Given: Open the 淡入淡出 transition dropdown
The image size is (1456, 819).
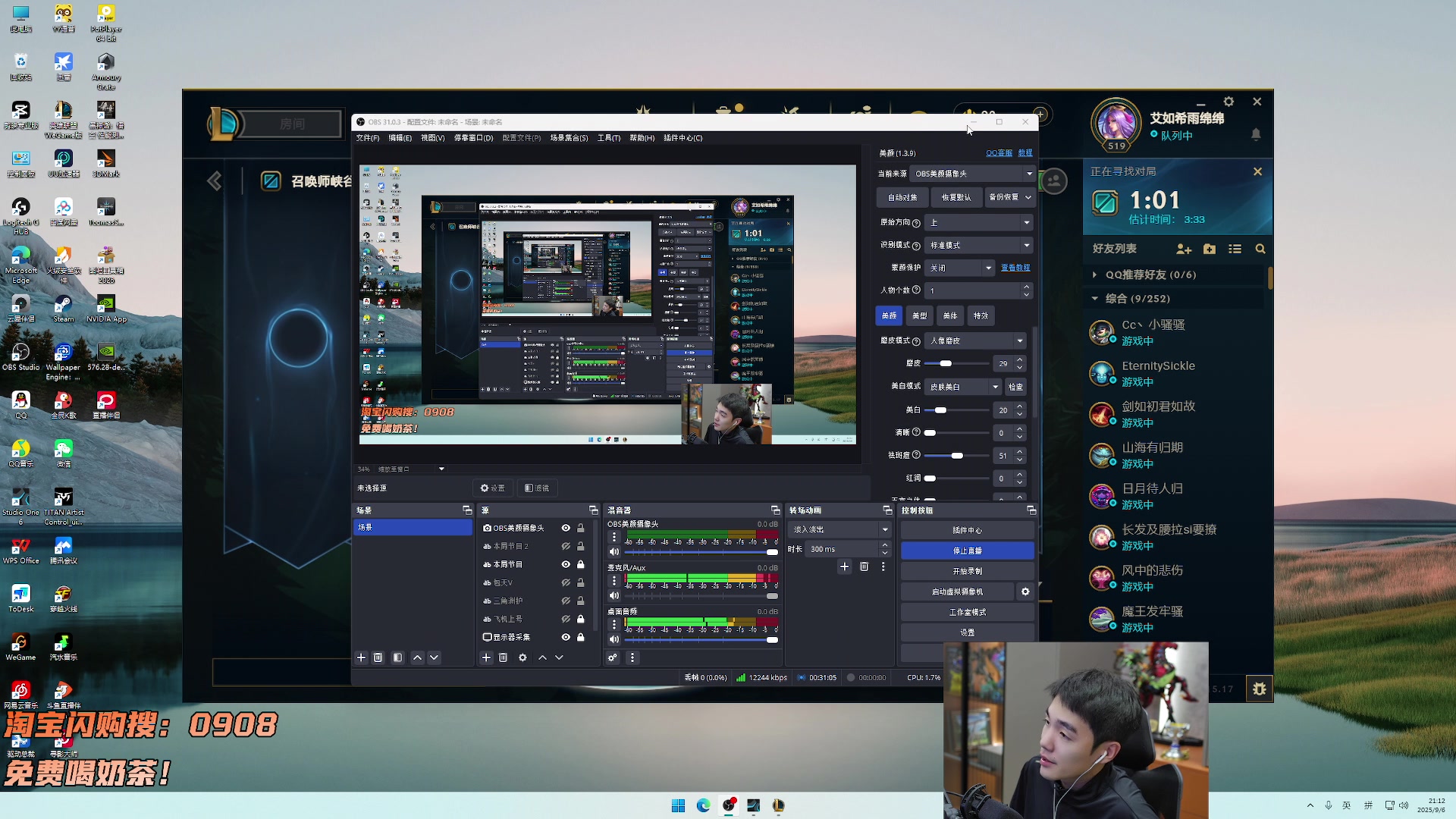Looking at the screenshot, I should point(839,529).
